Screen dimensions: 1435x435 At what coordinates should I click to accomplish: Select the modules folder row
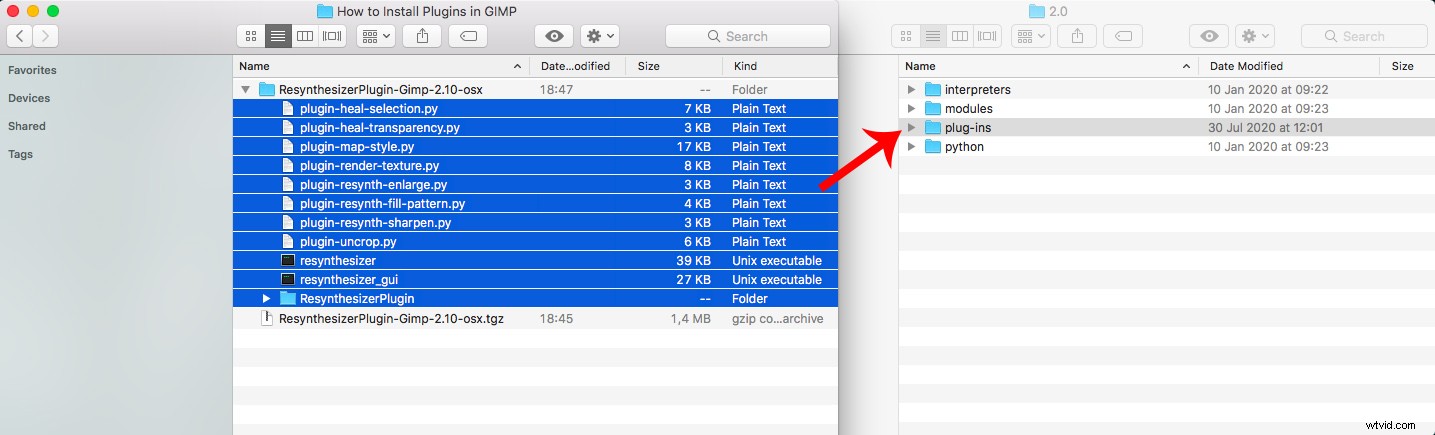1166,108
